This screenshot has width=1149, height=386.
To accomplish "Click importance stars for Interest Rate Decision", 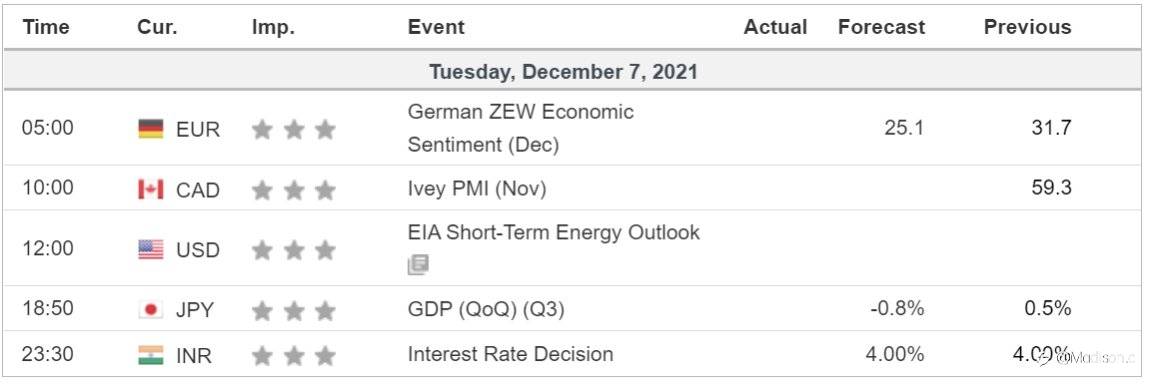I will (x=294, y=356).
